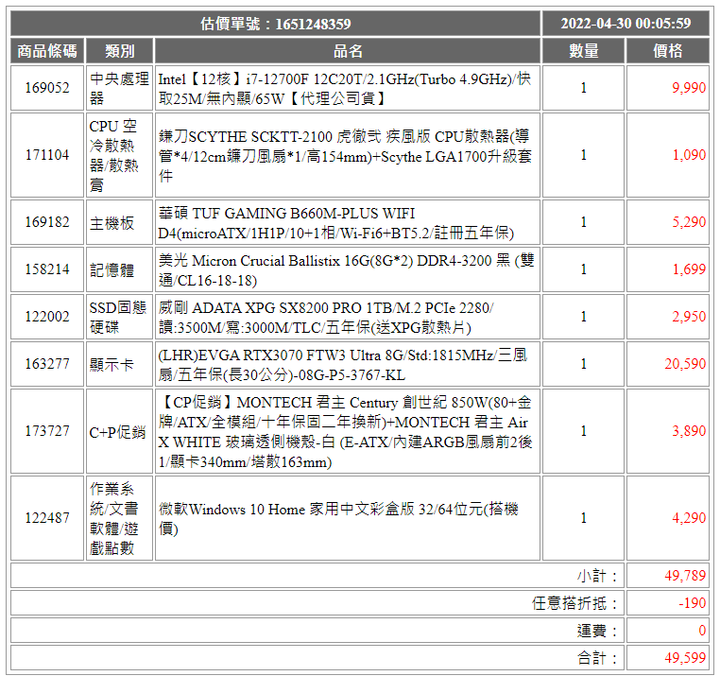Click the 運費 label

pyautogui.click(x=597, y=631)
